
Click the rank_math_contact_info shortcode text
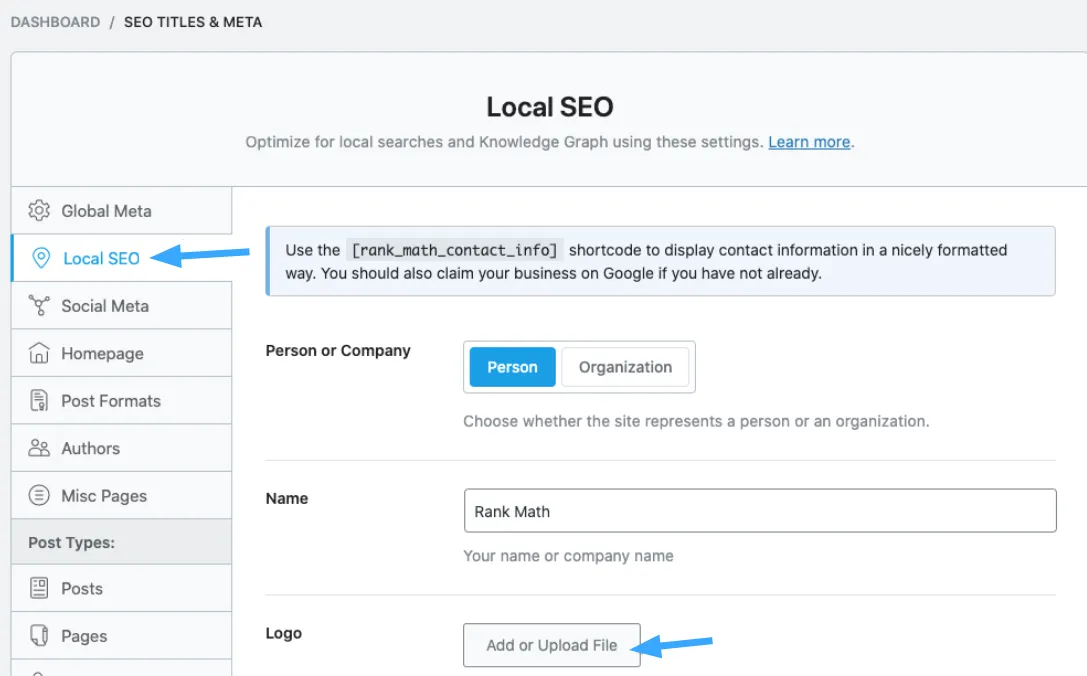coord(455,250)
